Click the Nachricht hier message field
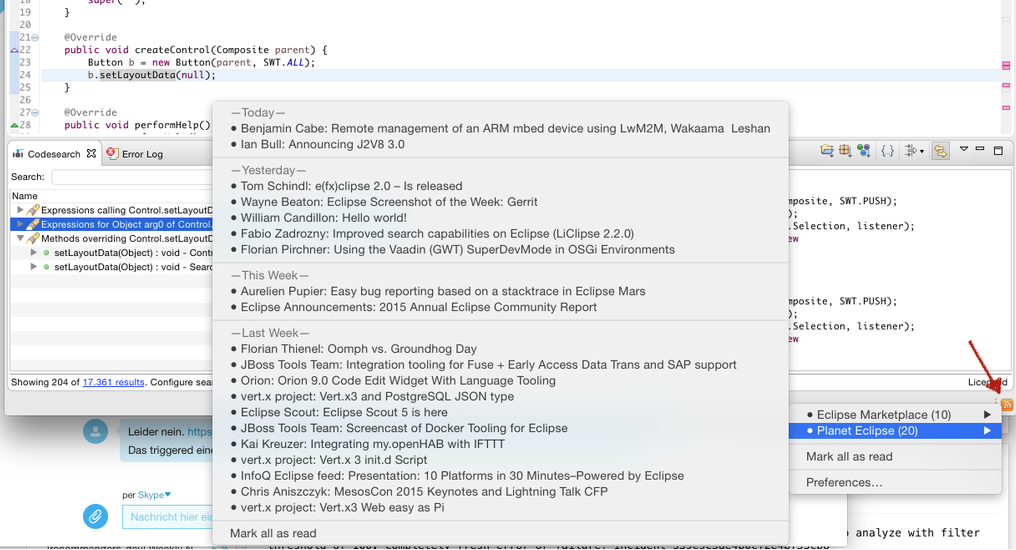Image resolution: width=1016 pixels, height=550 pixels. point(168,517)
